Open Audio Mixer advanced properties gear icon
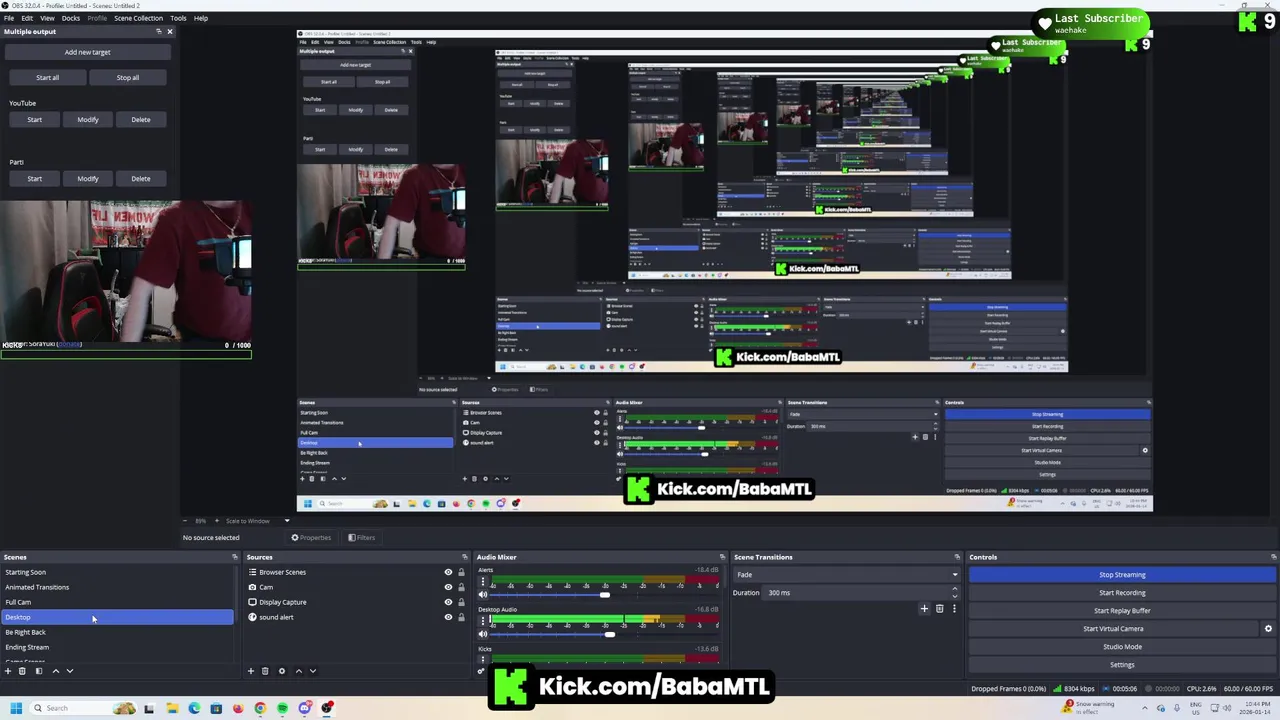Screen dimensions: 1280x720 (481, 671)
